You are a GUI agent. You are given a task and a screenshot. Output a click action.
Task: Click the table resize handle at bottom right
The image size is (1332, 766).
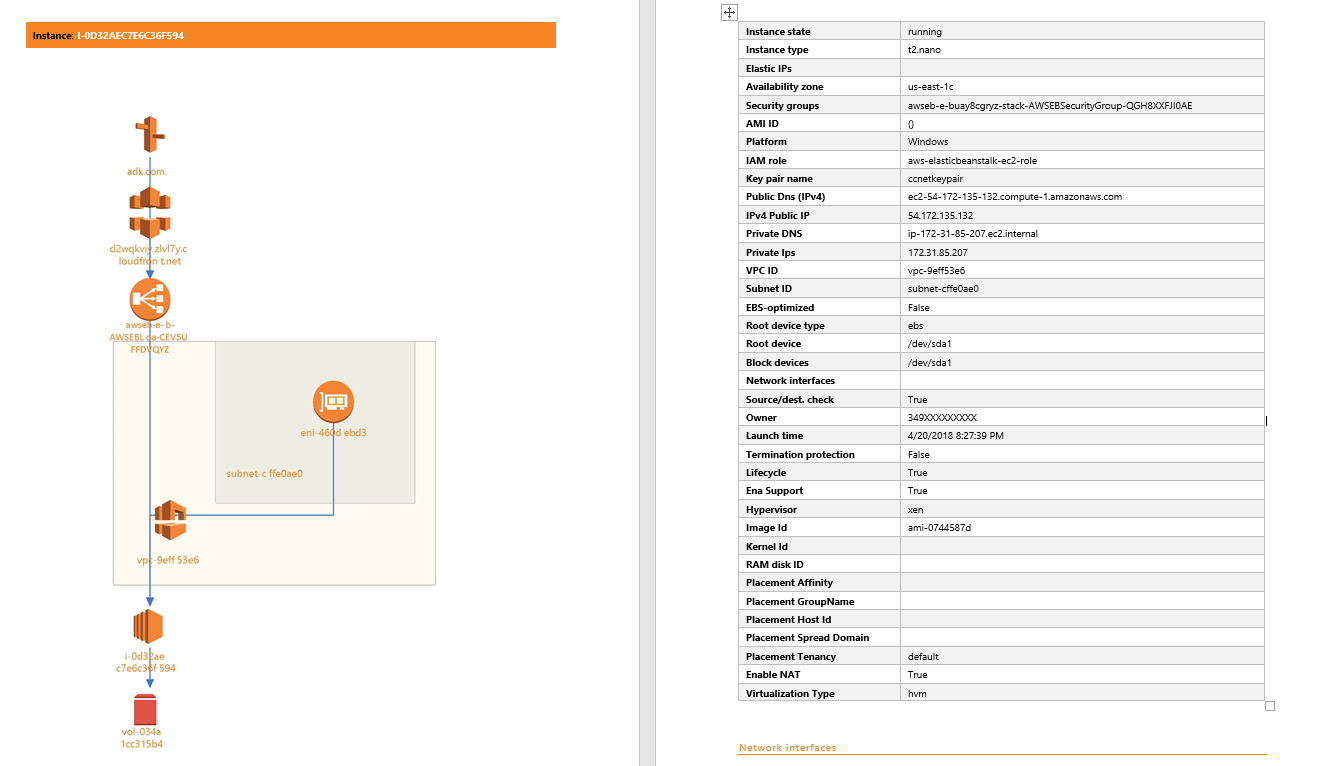tap(1270, 706)
